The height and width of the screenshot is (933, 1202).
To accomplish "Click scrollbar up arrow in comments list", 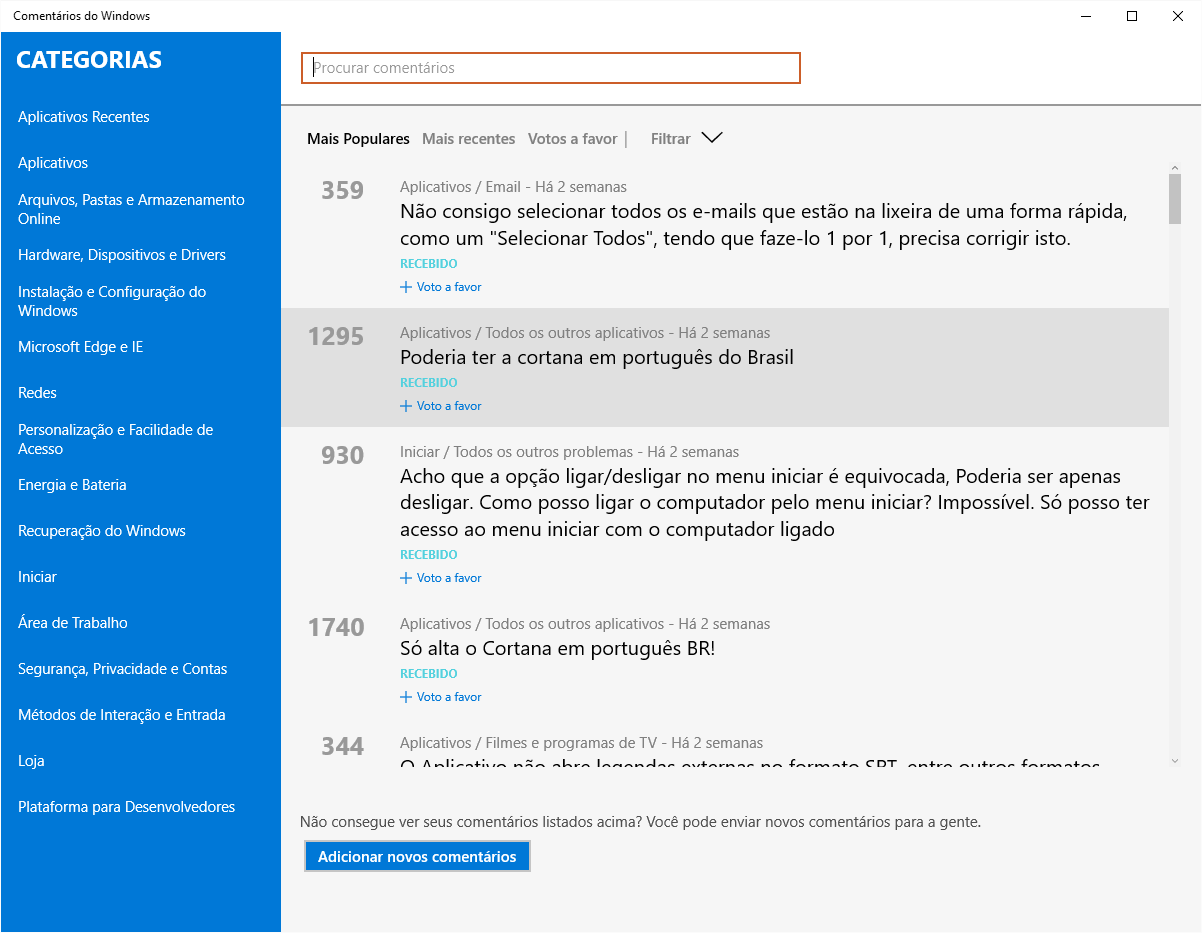I will tap(1175, 167).
